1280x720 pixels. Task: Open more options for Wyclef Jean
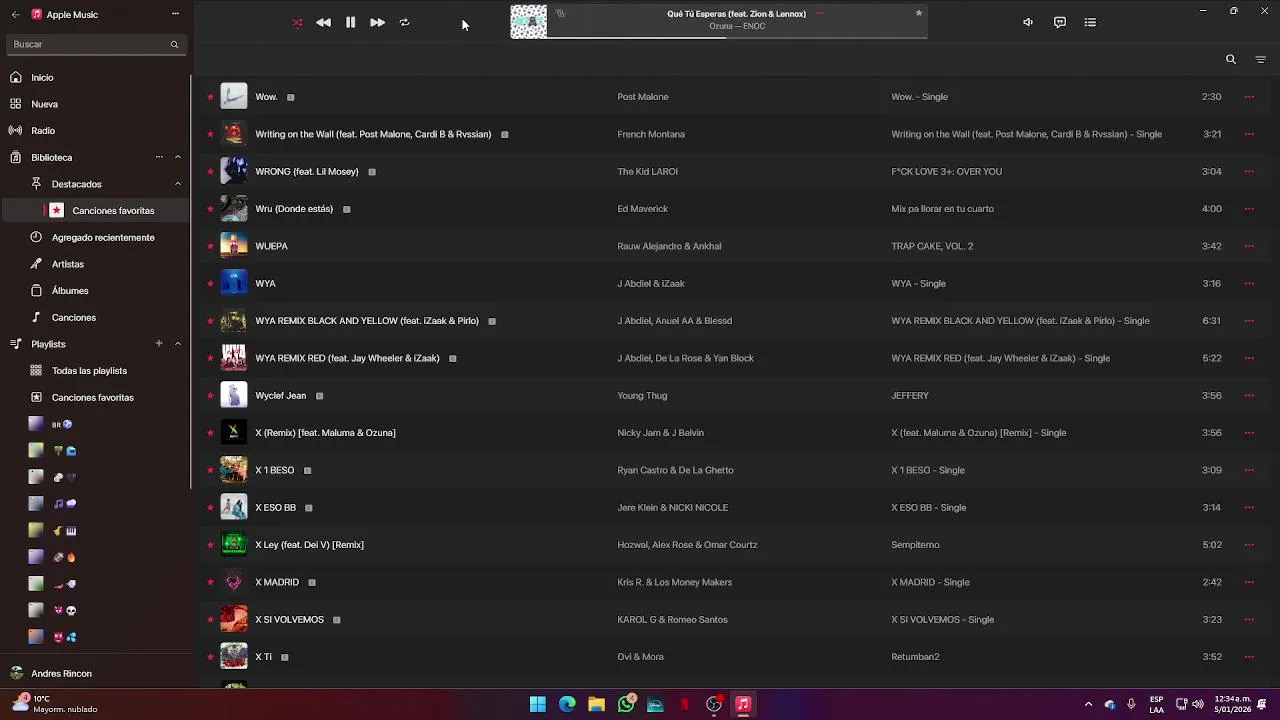click(x=1249, y=395)
